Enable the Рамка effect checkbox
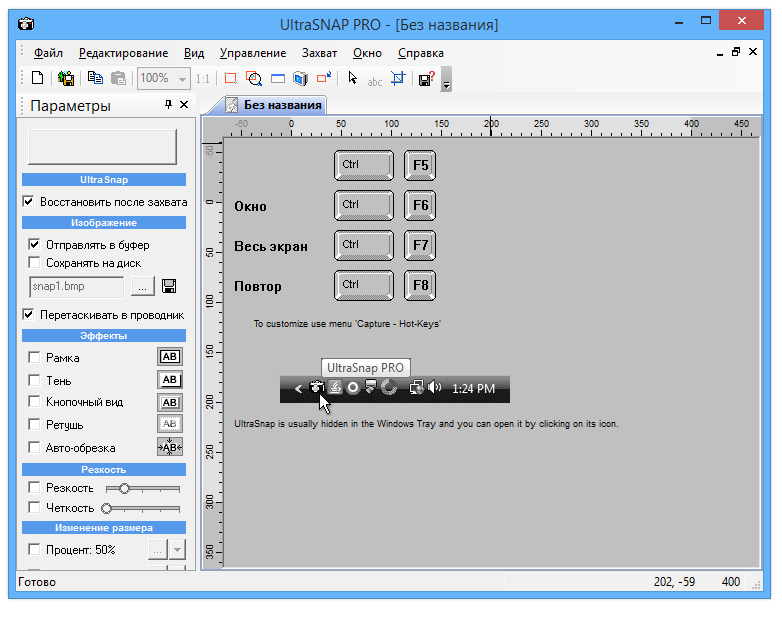The width and height of the screenshot is (782, 624). (x=34, y=357)
